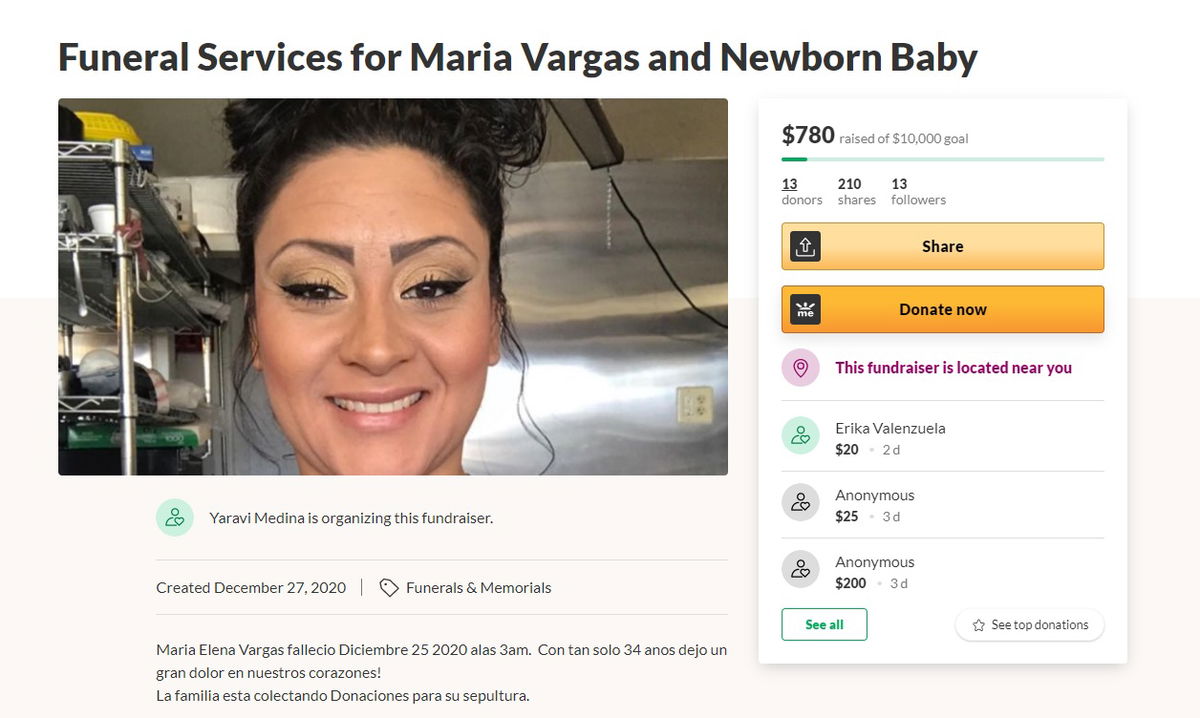The height and width of the screenshot is (718, 1200).
Task: Click the avatar of the $200 Anonymous donor
Action: [x=800, y=570]
